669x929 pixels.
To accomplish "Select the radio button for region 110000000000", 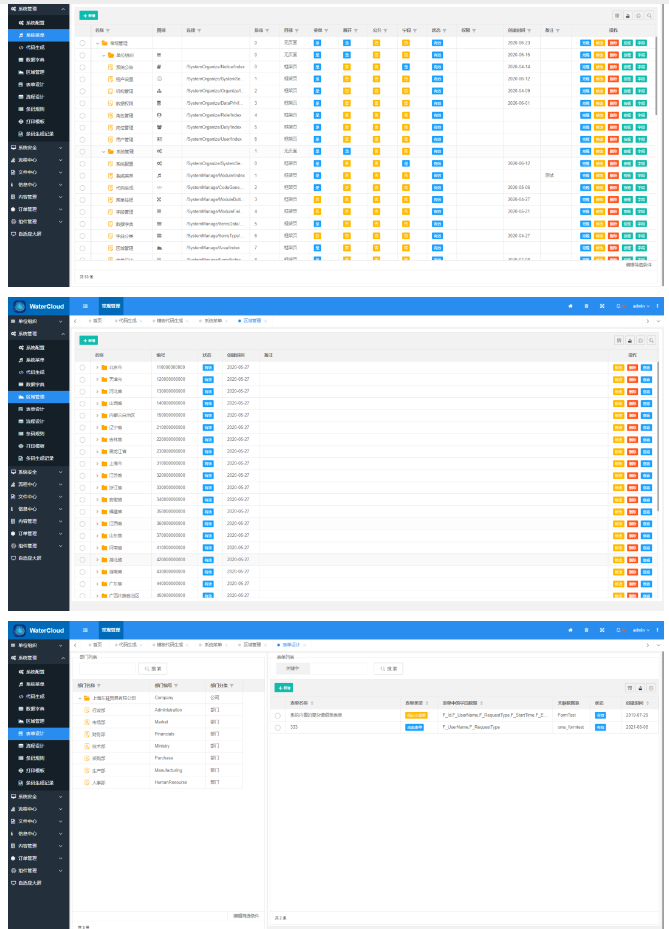I will point(82,367).
